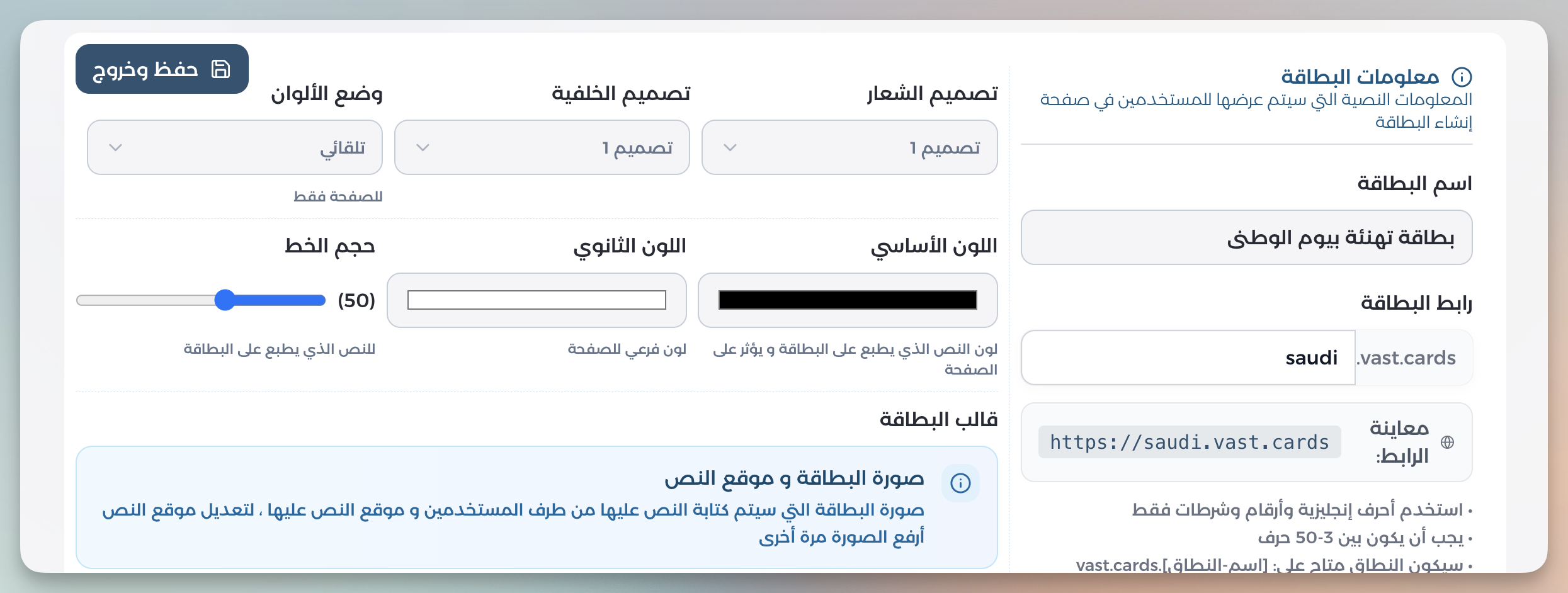The image size is (1568, 593).
Task: Click the info icon beside معلومات البطاقة
Action: click(x=1462, y=77)
